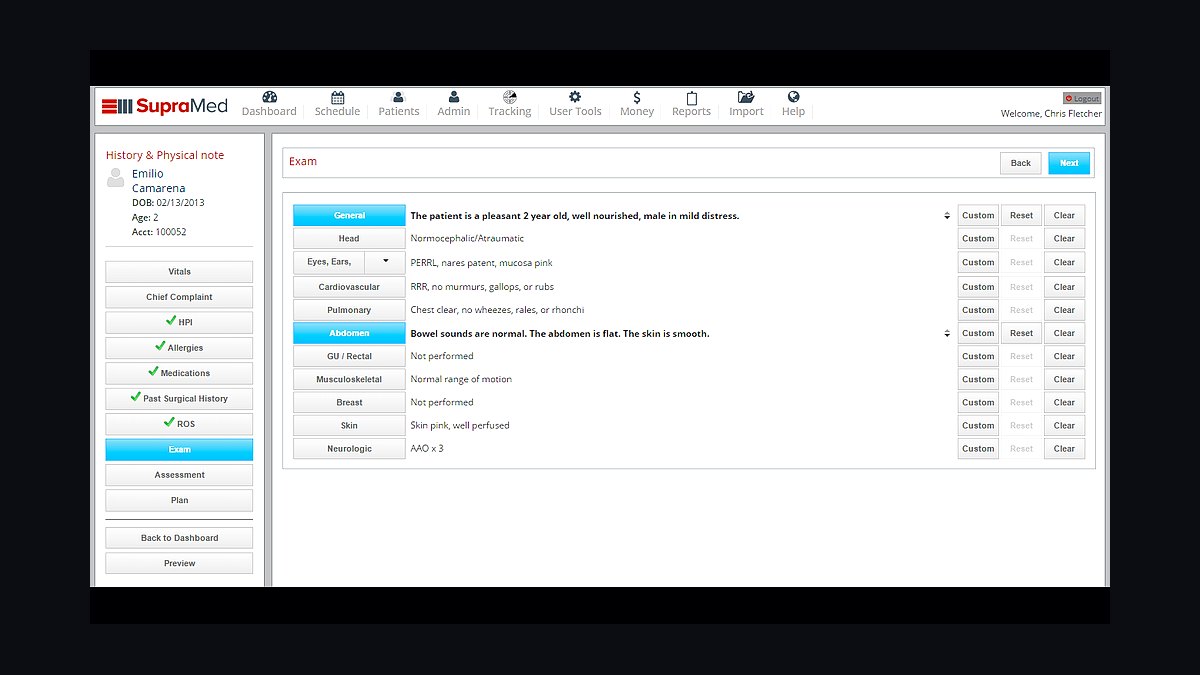The height and width of the screenshot is (675, 1200).
Task: Open the Import folder icon
Action: [746, 97]
